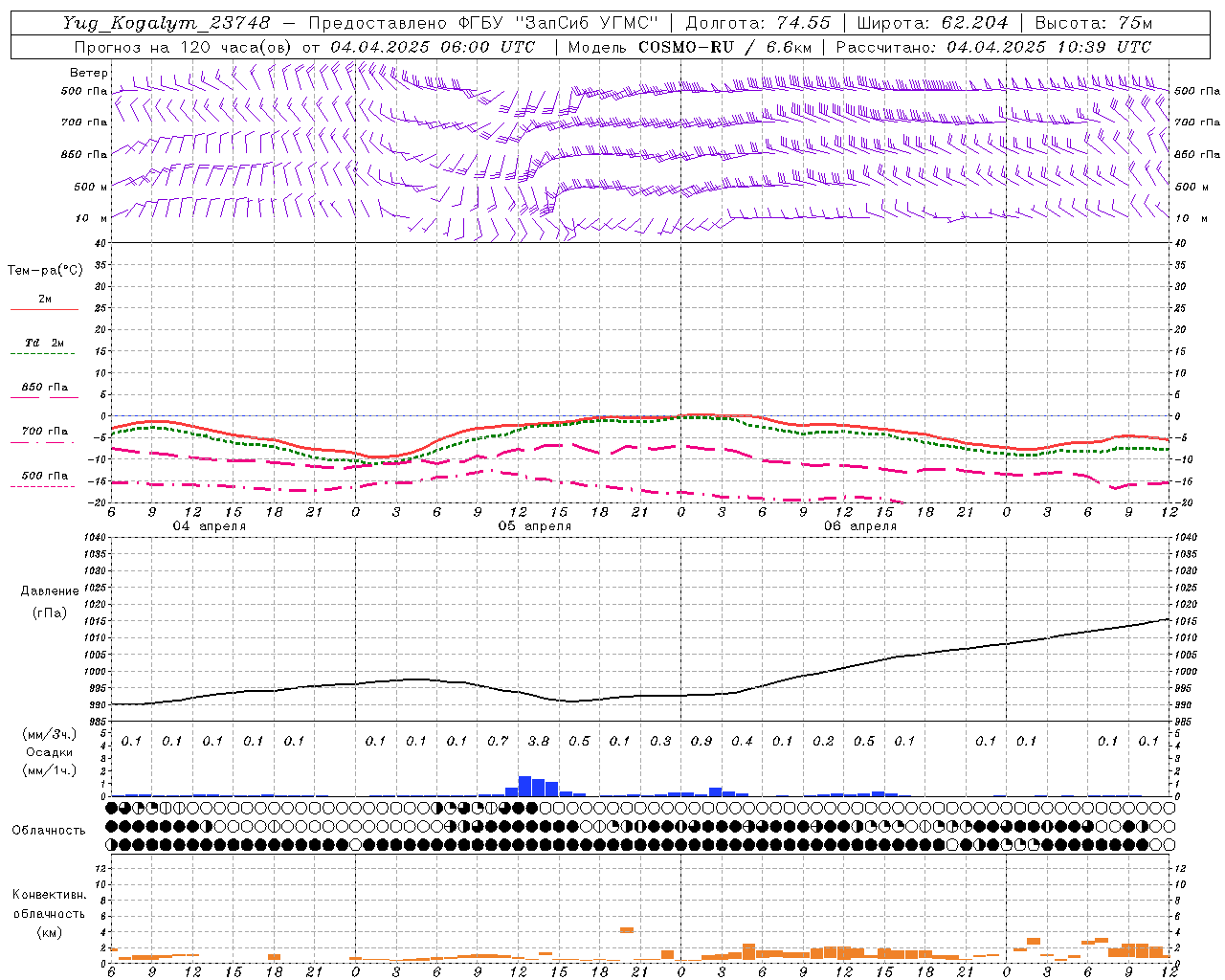1225x980 pixels.
Task: Select the Конвективн. convective cloud label
Action: coord(49,895)
